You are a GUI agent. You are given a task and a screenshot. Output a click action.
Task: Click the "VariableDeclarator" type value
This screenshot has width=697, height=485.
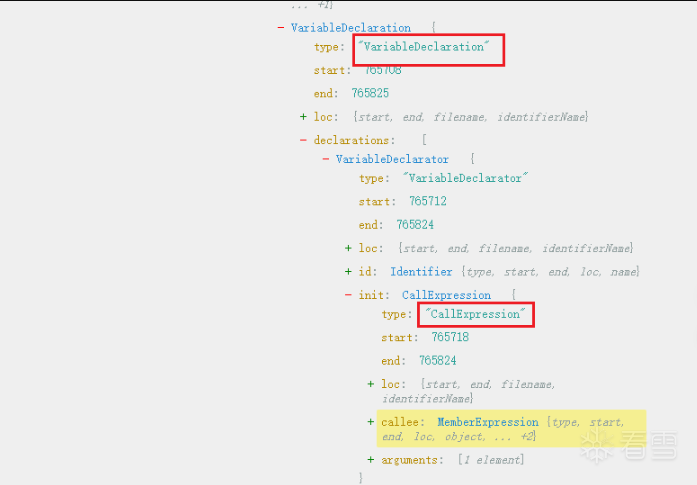[465, 178]
